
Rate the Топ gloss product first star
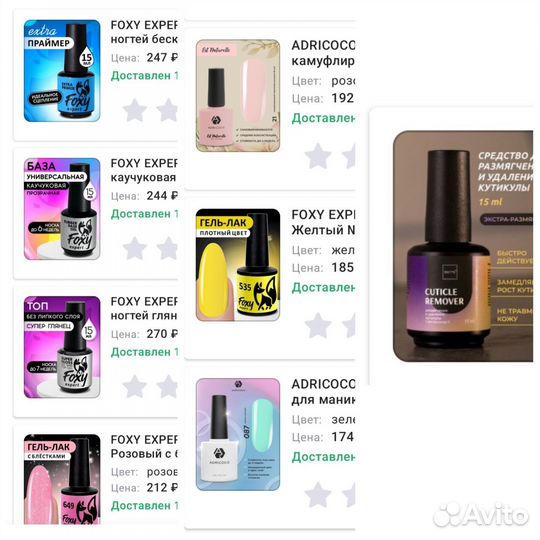[135, 386]
